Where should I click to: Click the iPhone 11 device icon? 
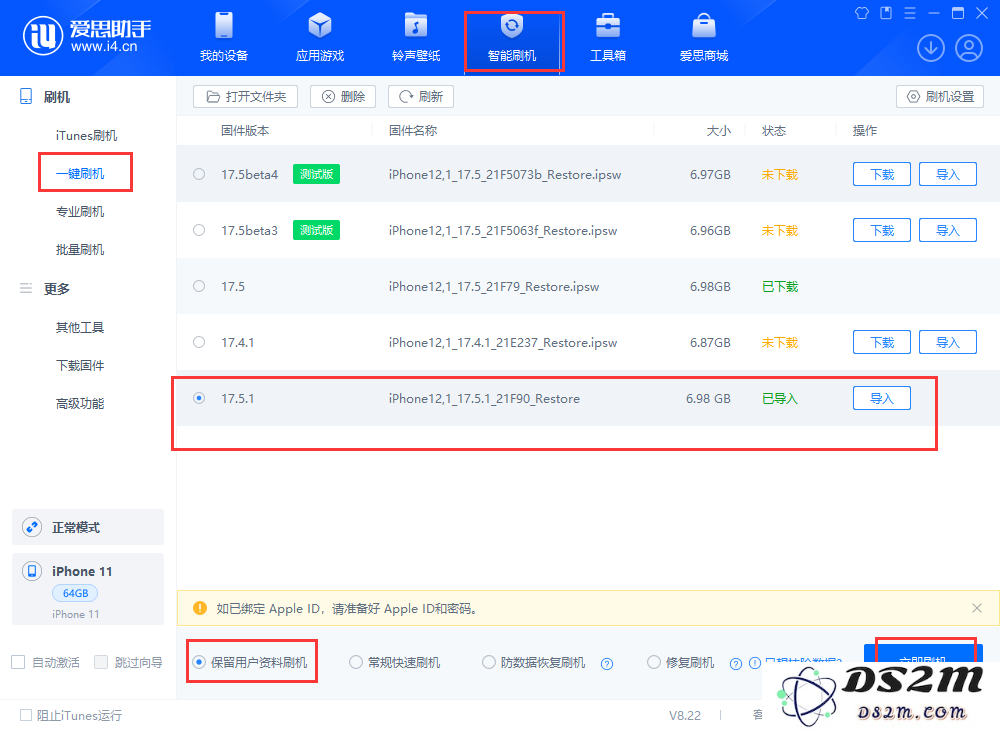pos(32,571)
